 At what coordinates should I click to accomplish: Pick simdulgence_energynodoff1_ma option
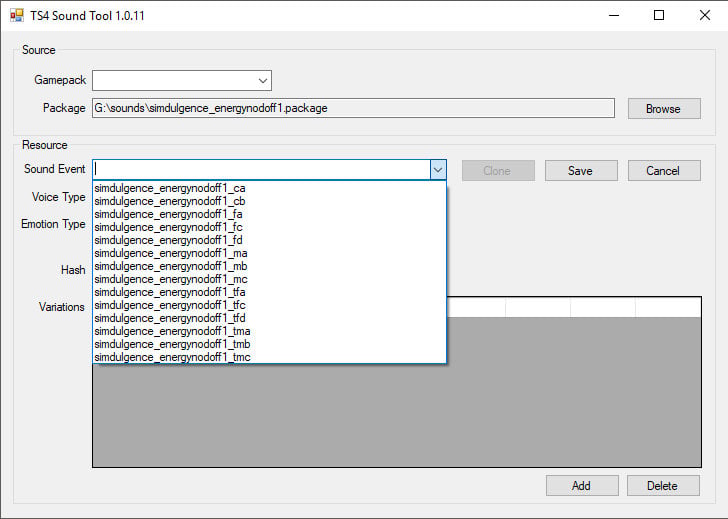tap(269, 253)
